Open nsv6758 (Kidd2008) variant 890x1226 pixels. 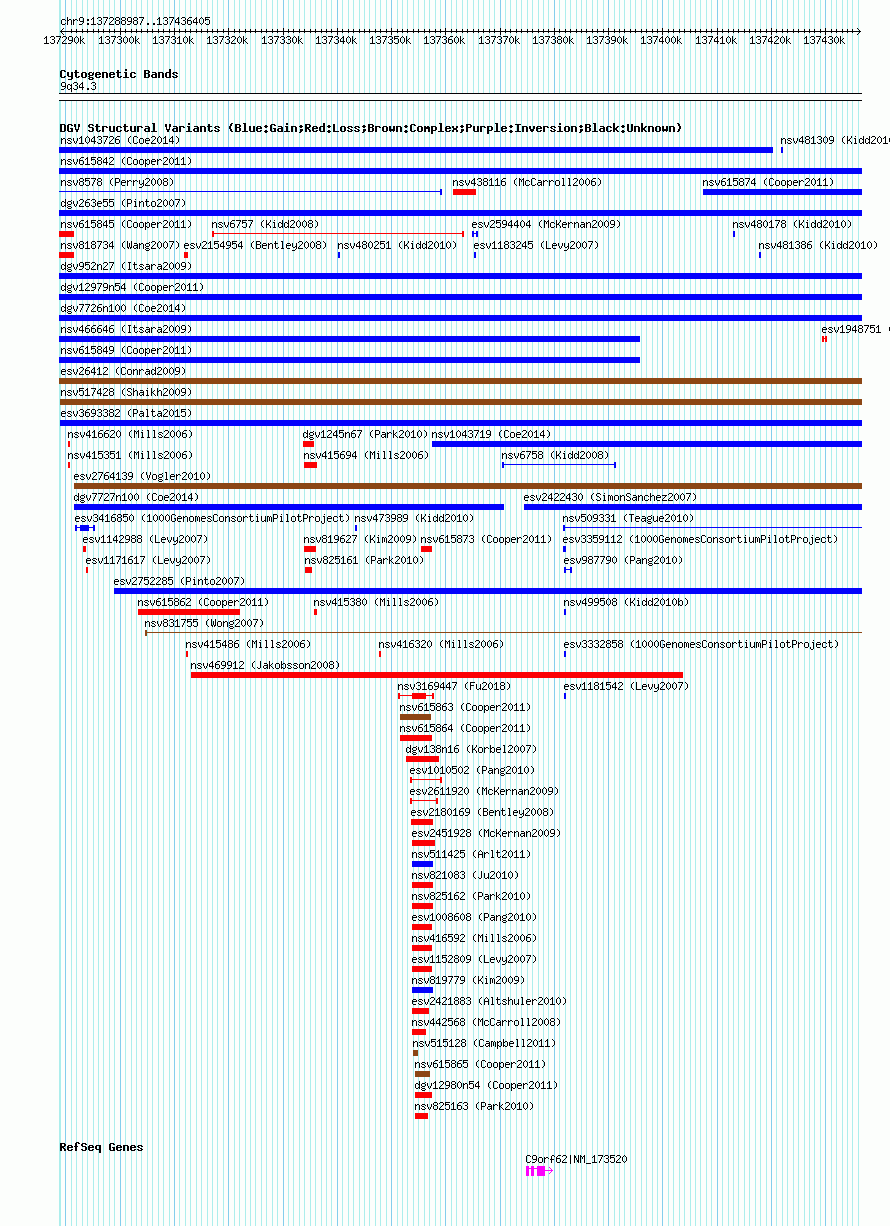point(555,455)
